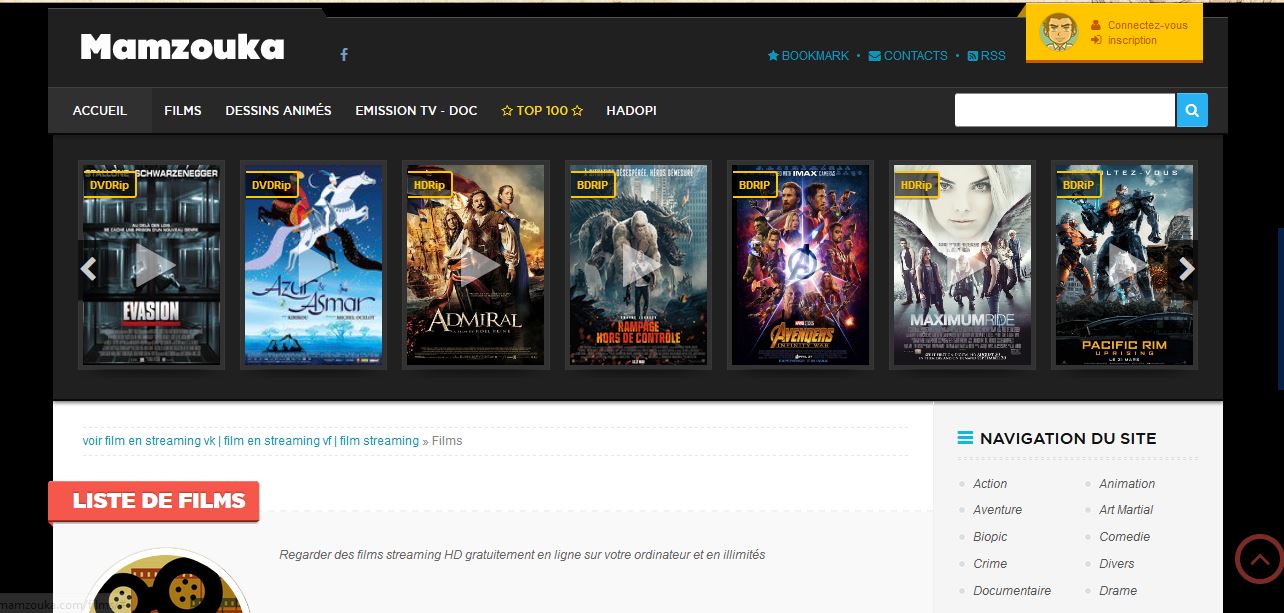
Task: Open the Maximum Ride poster
Action: coord(962,266)
